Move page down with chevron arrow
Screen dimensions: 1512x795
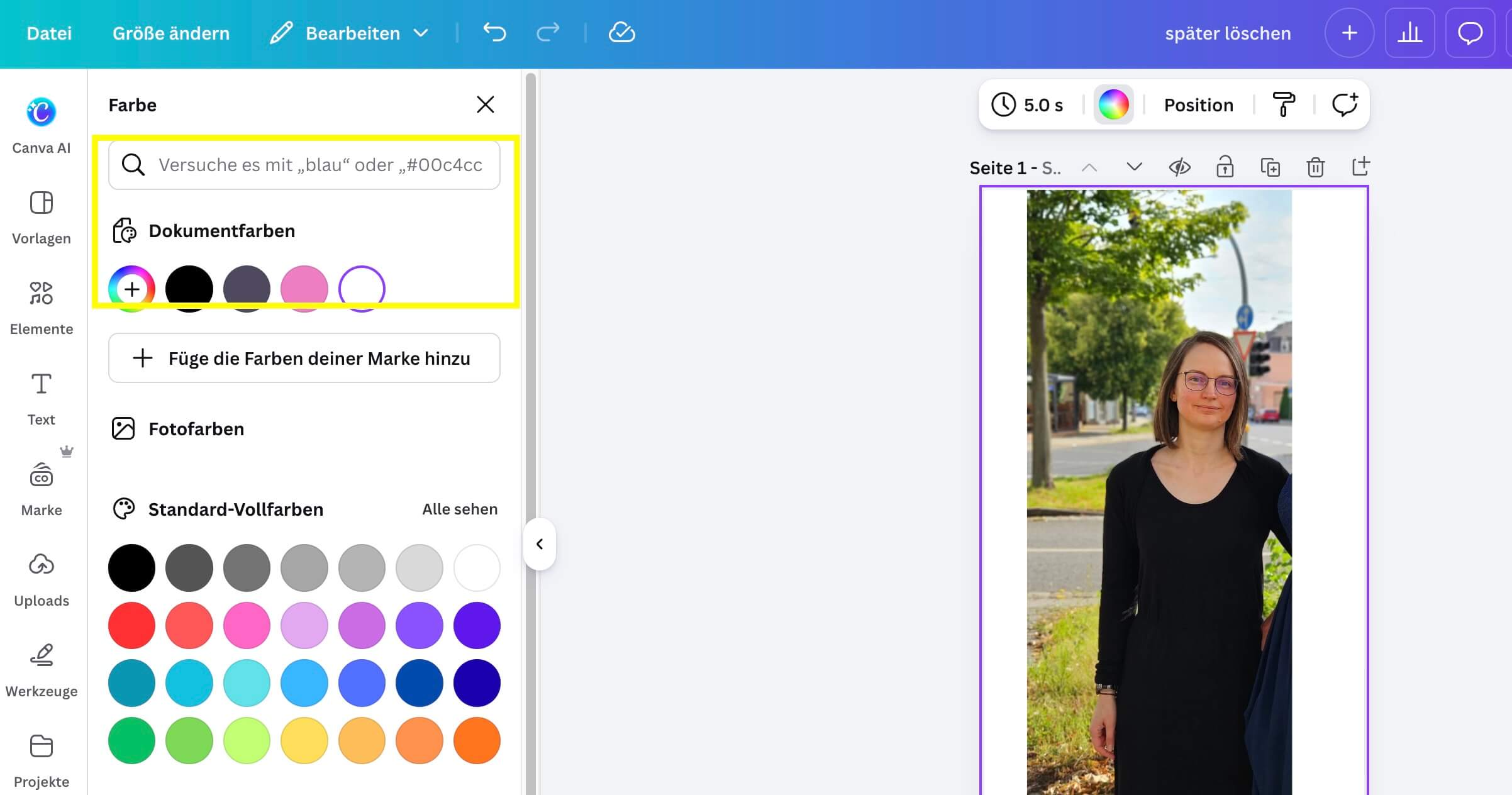[1134, 167]
